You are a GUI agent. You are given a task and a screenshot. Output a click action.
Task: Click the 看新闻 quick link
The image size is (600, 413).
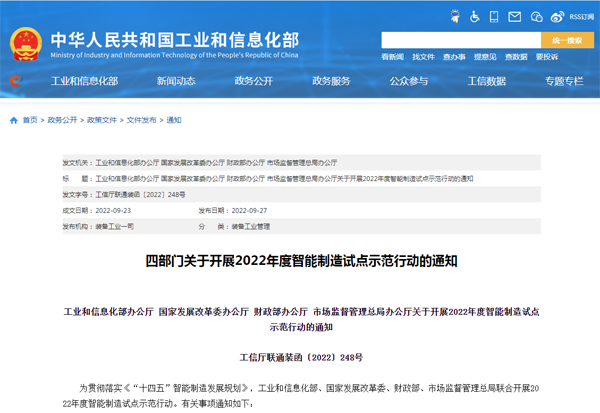392,58
